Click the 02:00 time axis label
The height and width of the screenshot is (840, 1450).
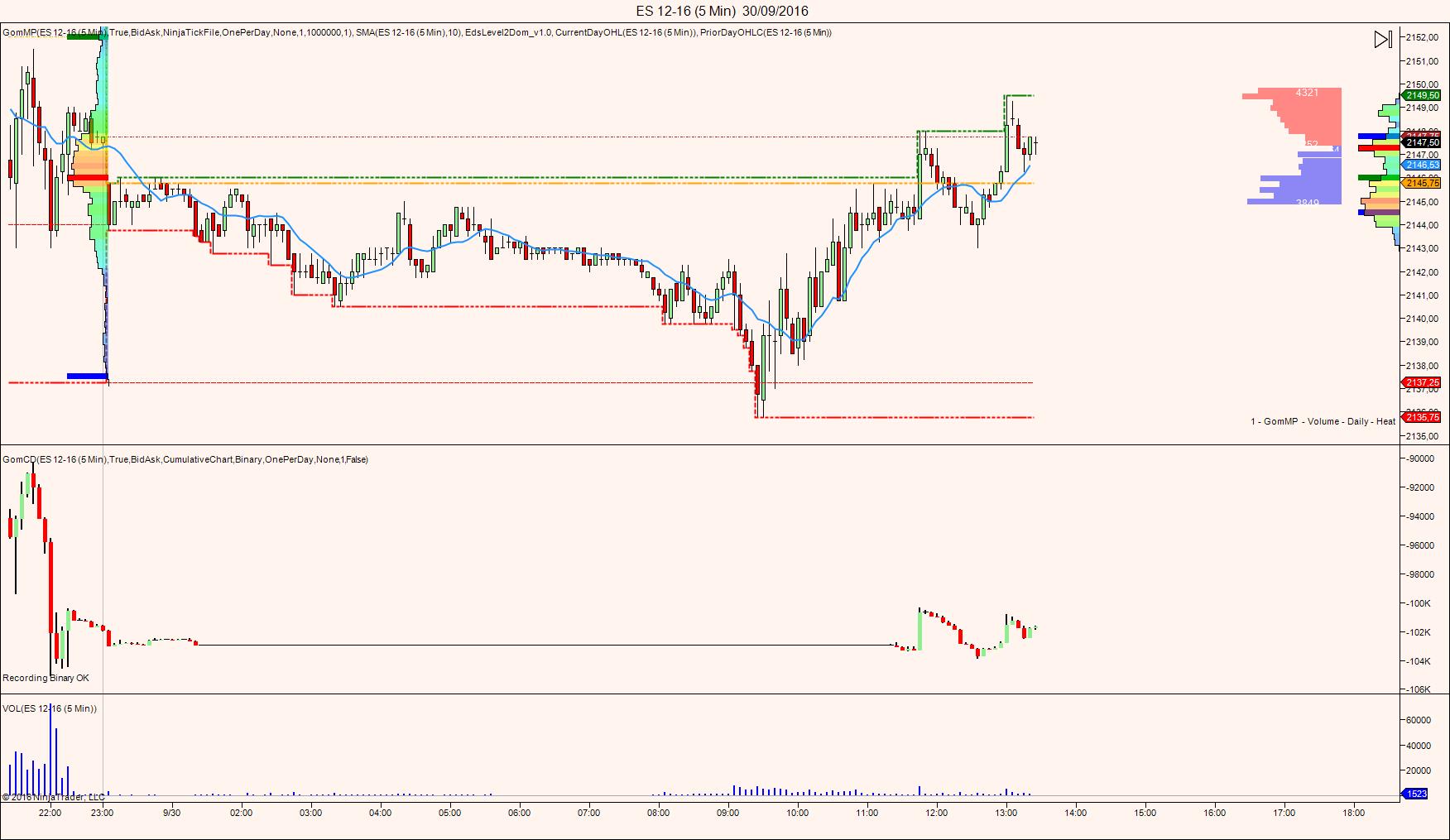click(x=242, y=813)
